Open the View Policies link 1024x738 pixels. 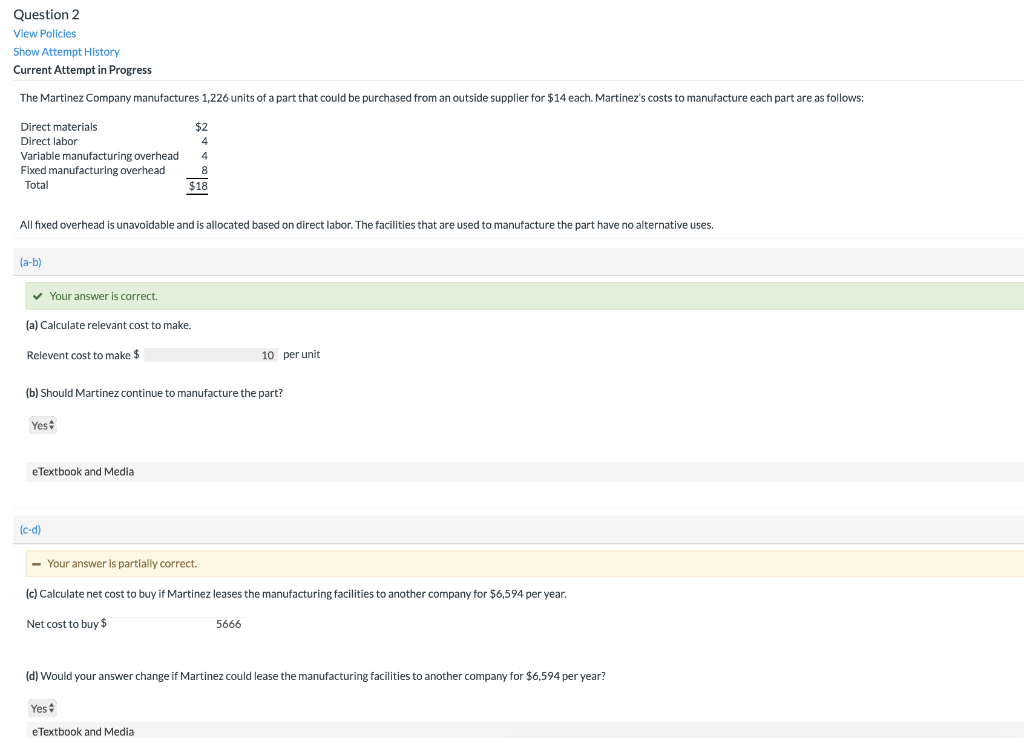coord(44,34)
